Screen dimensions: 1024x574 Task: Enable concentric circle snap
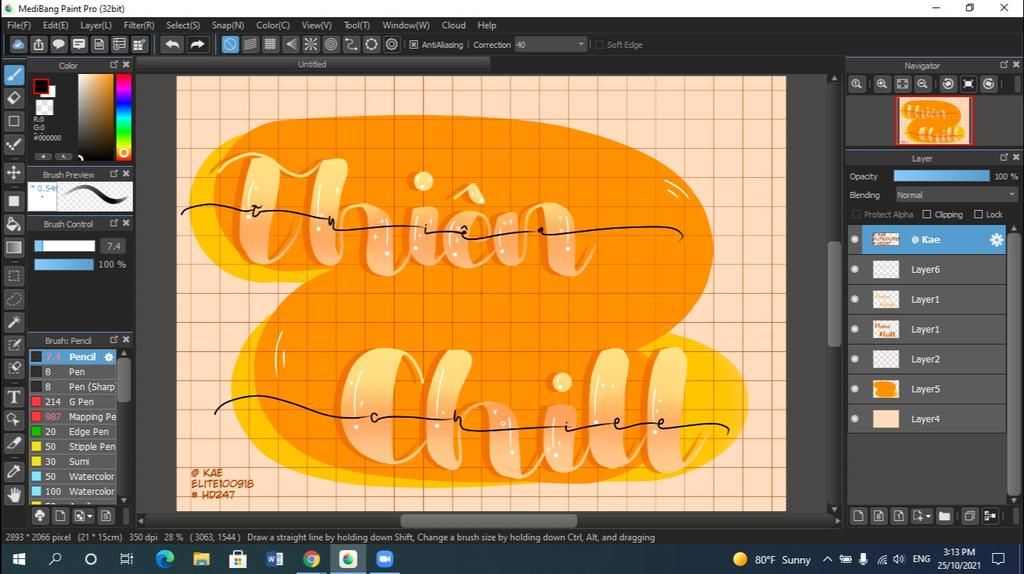click(x=331, y=44)
